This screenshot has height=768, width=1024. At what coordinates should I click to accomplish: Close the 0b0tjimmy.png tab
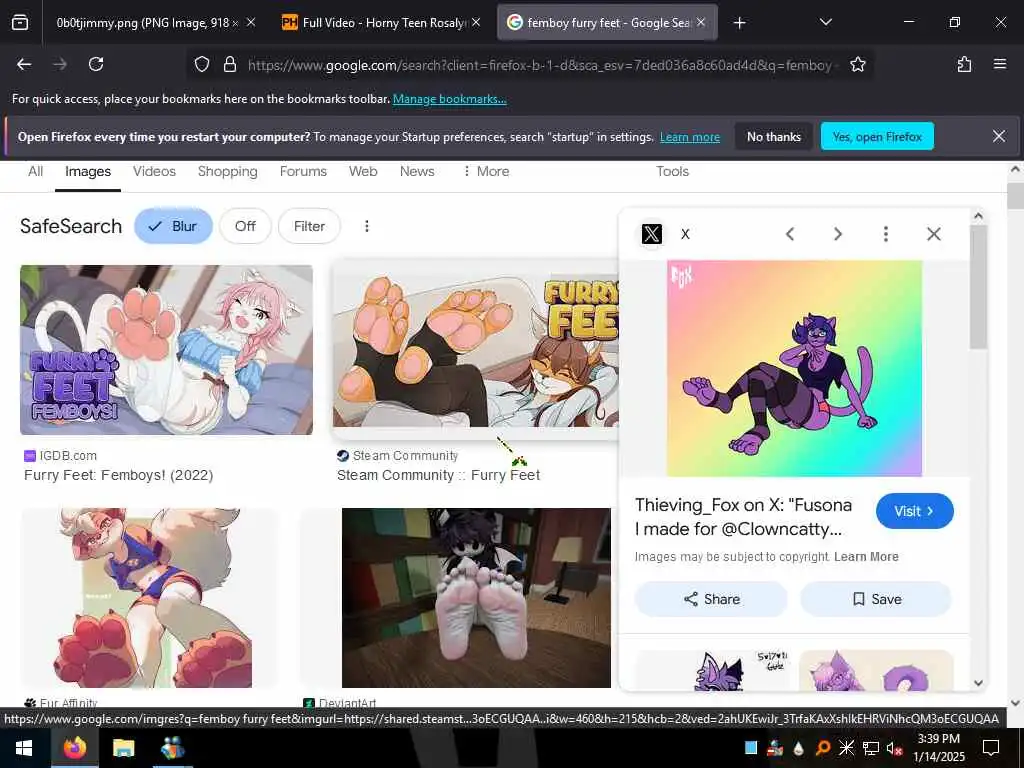coord(251,23)
